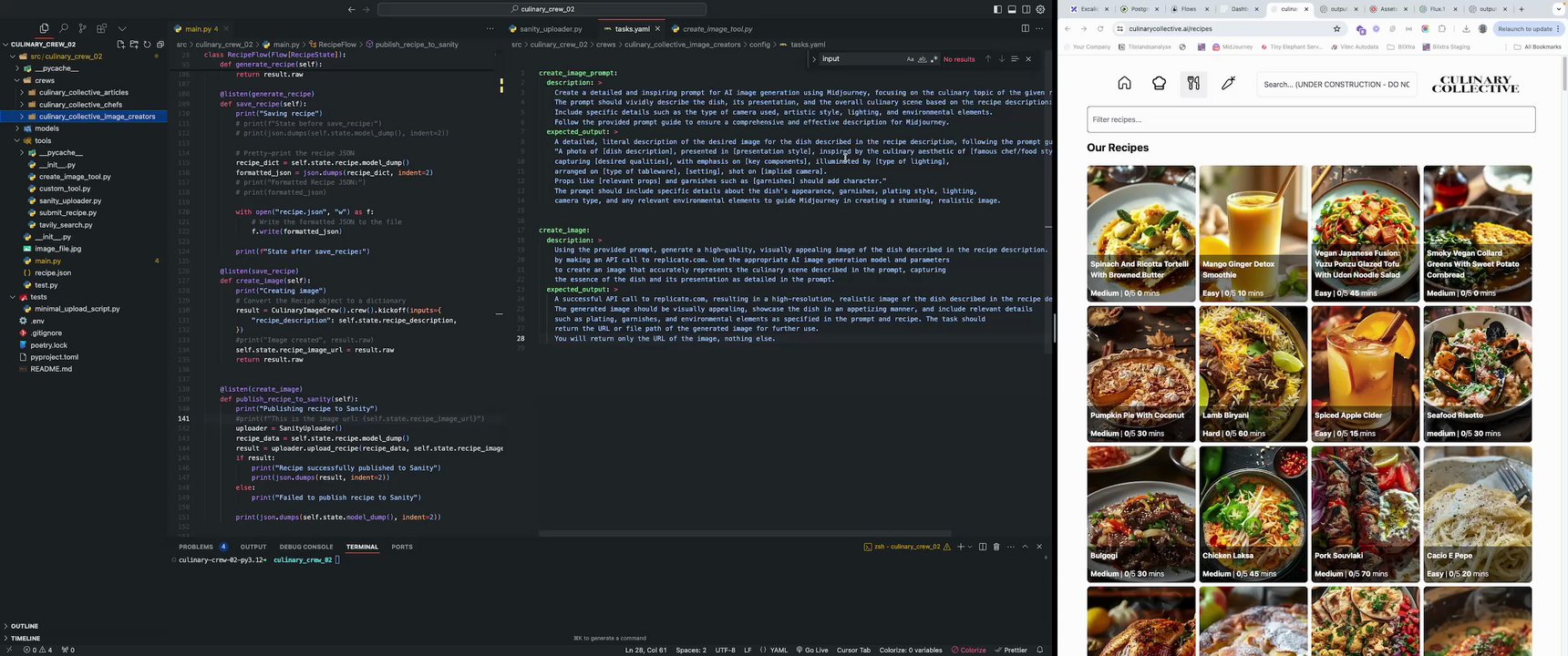1568x656 pixels.
Task: Add a new terminal with plus icon
Action: coord(960,547)
